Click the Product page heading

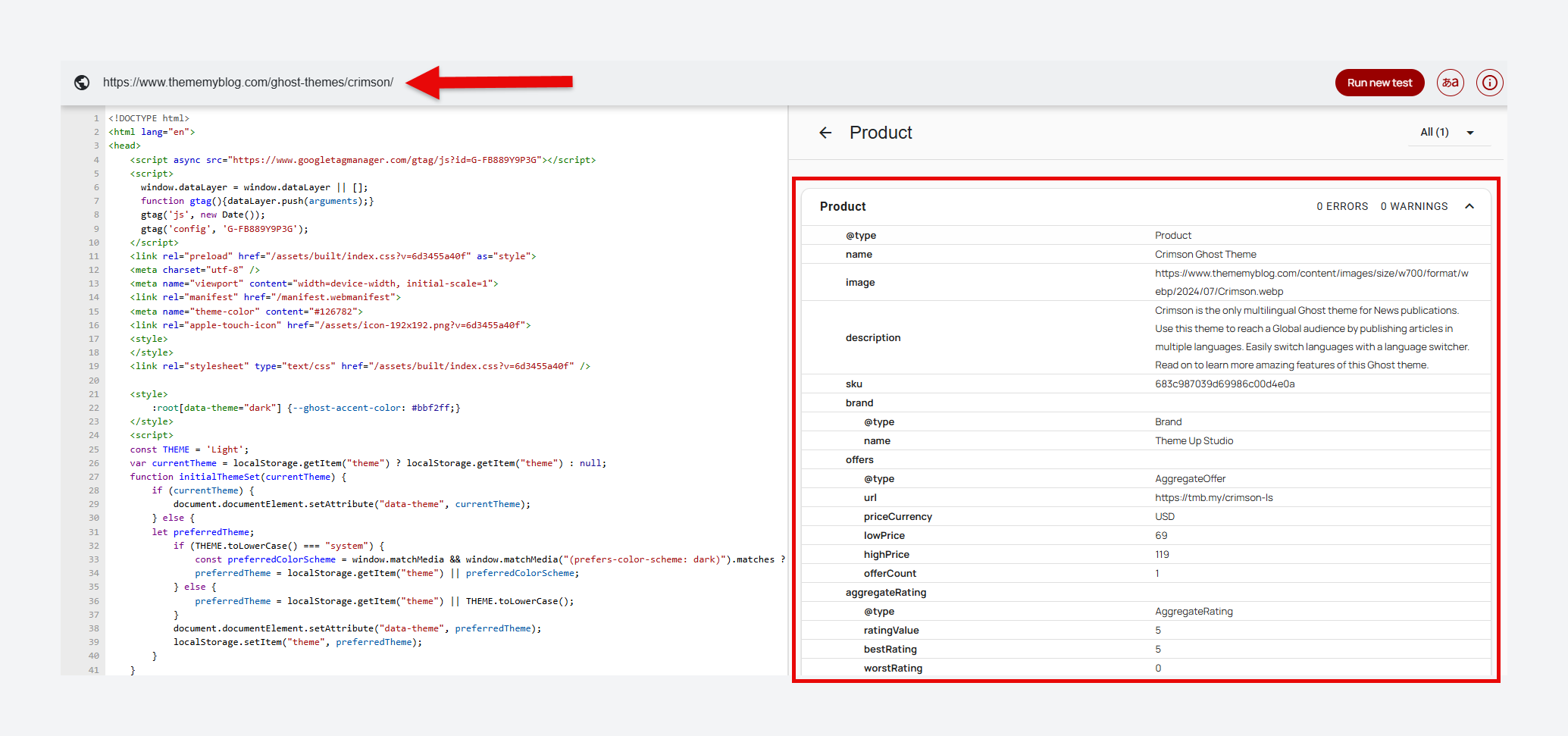[x=881, y=133]
